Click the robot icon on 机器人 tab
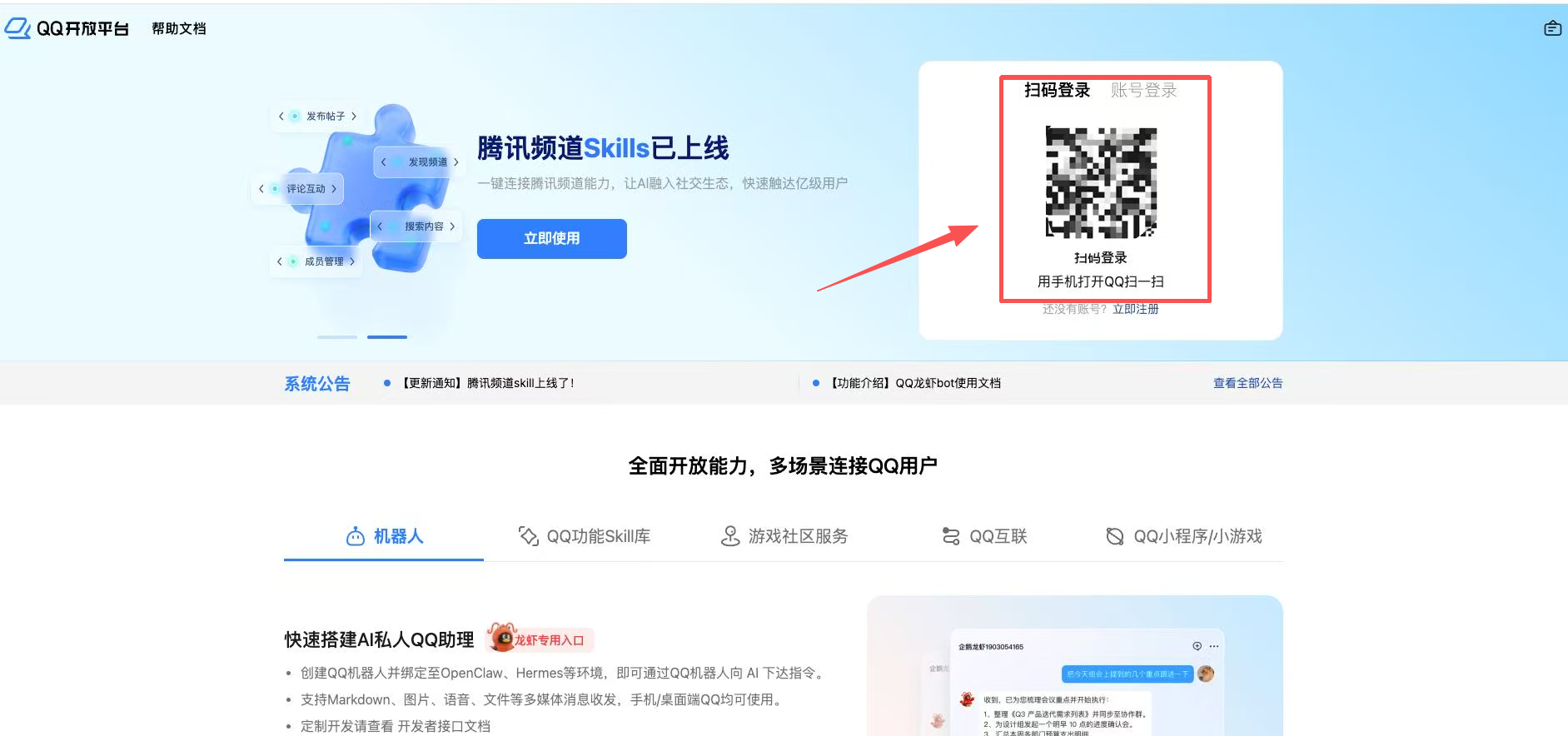Image resolution: width=1568 pixels, height=736 pixels. coord(356,536)
